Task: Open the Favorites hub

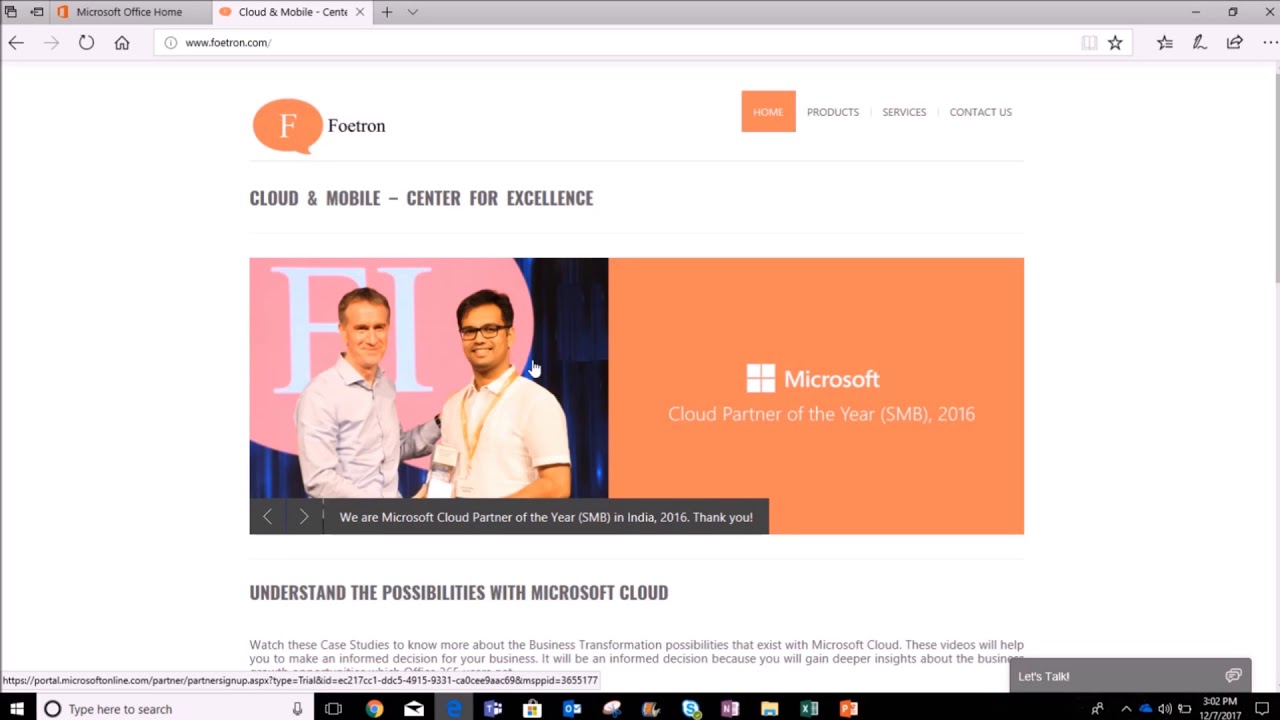Action: (x=1165, y=43)
